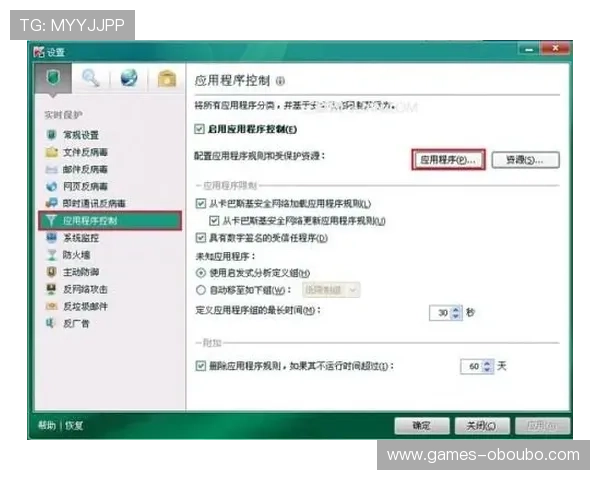Open the 帮助 help link
This screenshot has width=600, height=480.
pos(47,425)
